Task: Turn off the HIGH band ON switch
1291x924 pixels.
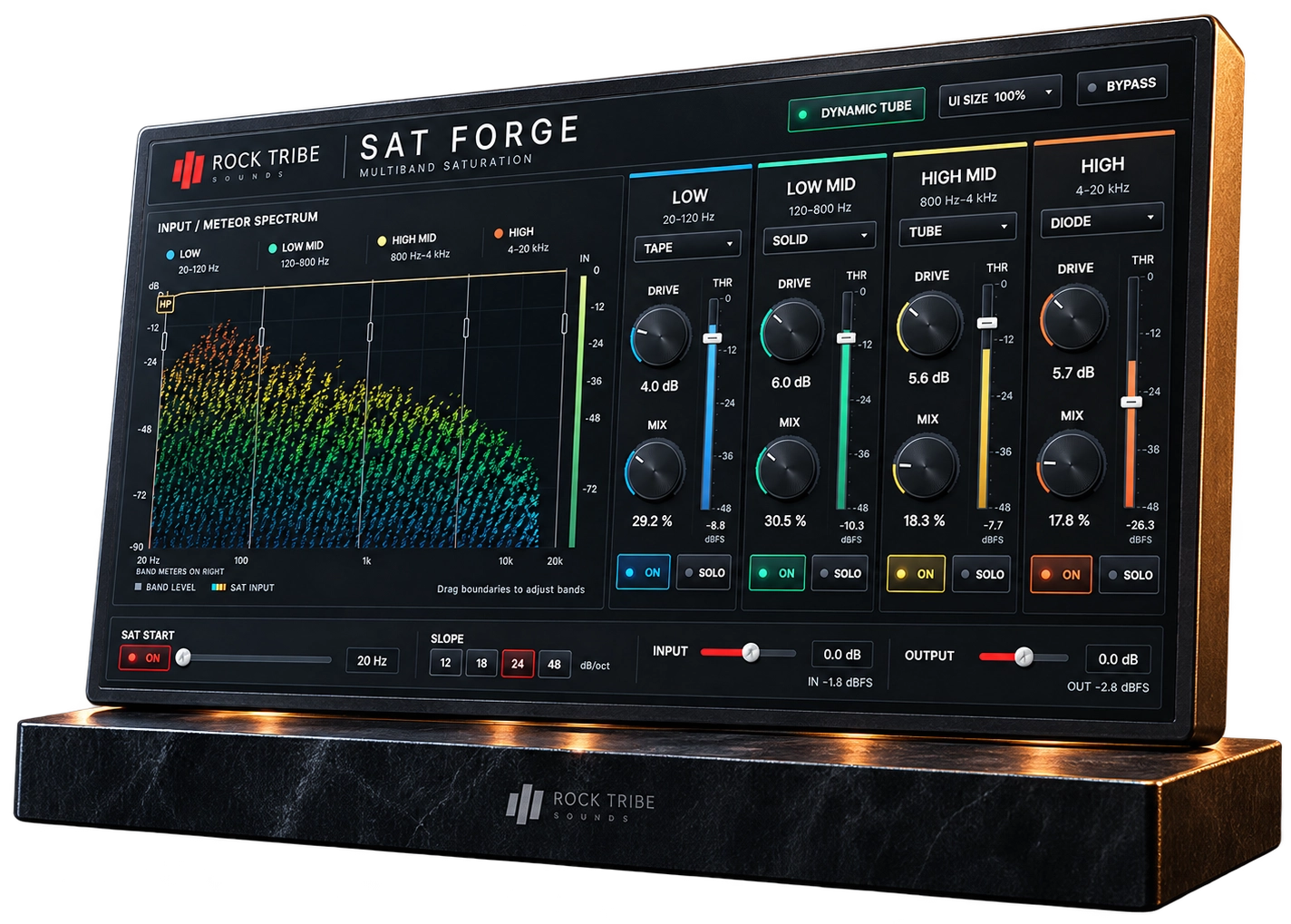Action: [x=1061, y=574]
